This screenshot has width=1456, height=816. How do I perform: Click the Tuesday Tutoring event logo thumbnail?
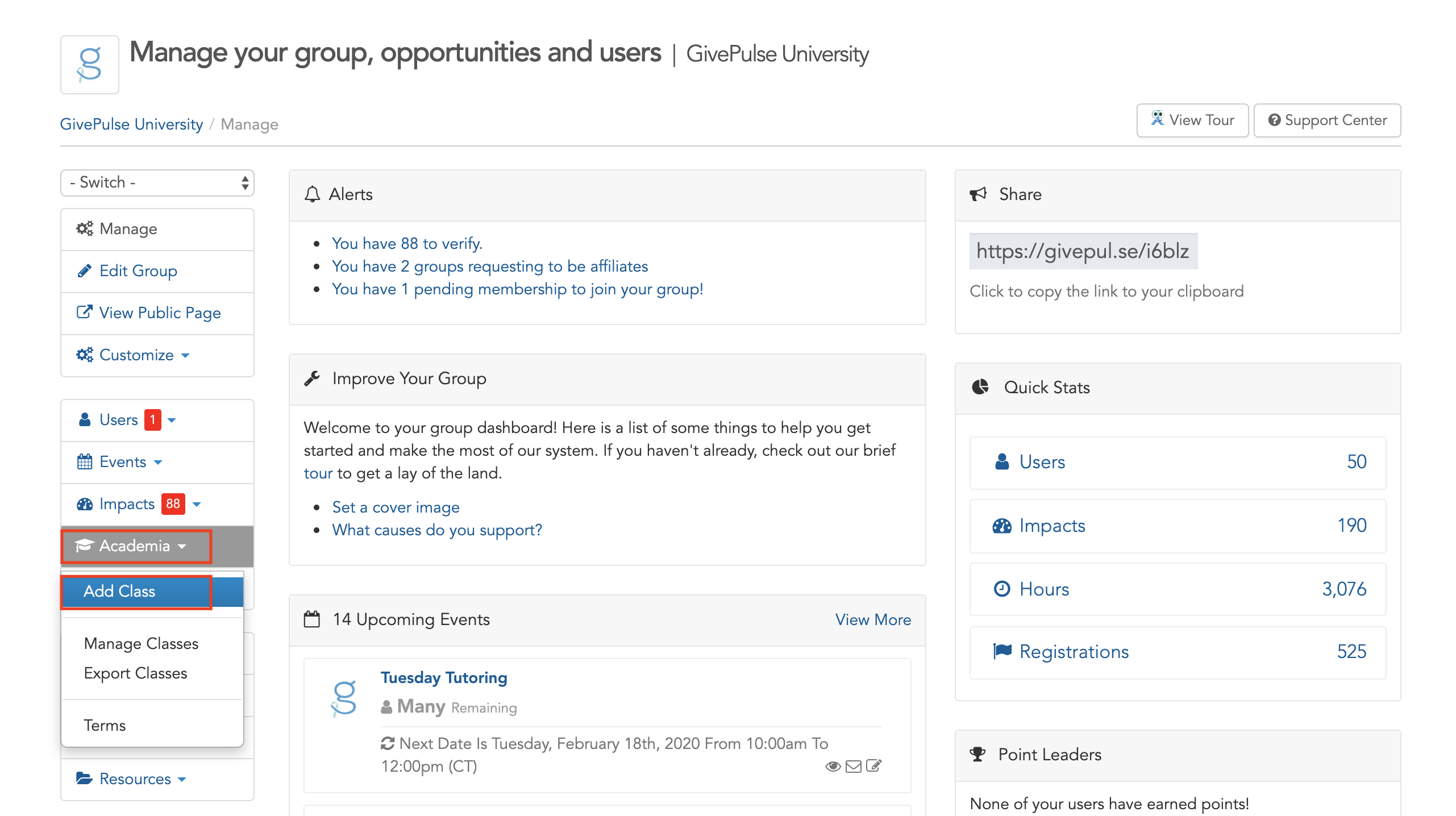click(344, 698)
